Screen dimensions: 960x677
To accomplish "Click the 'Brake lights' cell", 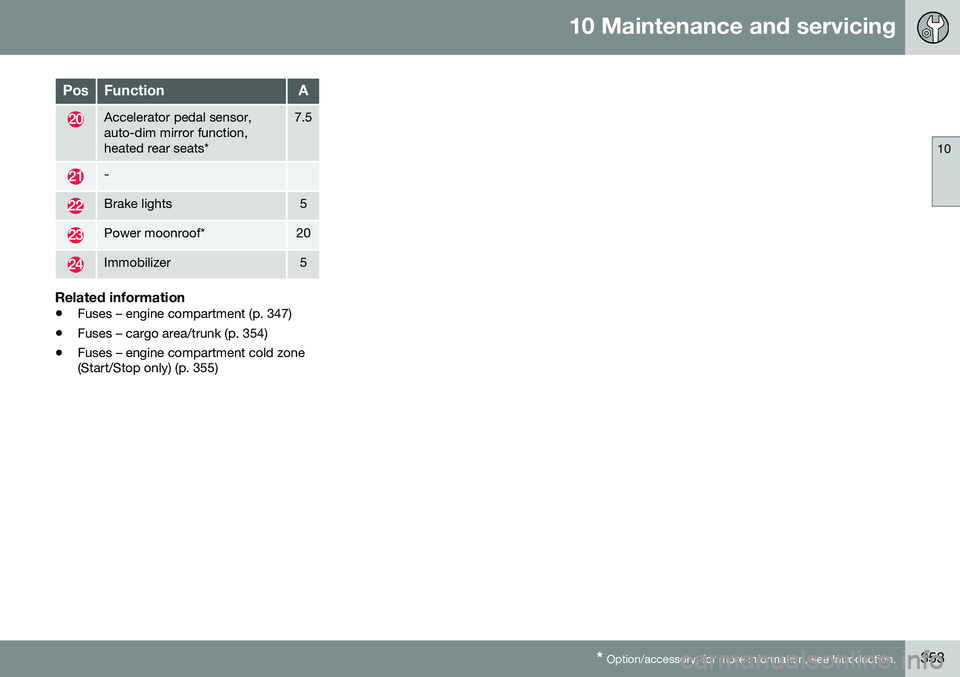I will tap(191, 205).
